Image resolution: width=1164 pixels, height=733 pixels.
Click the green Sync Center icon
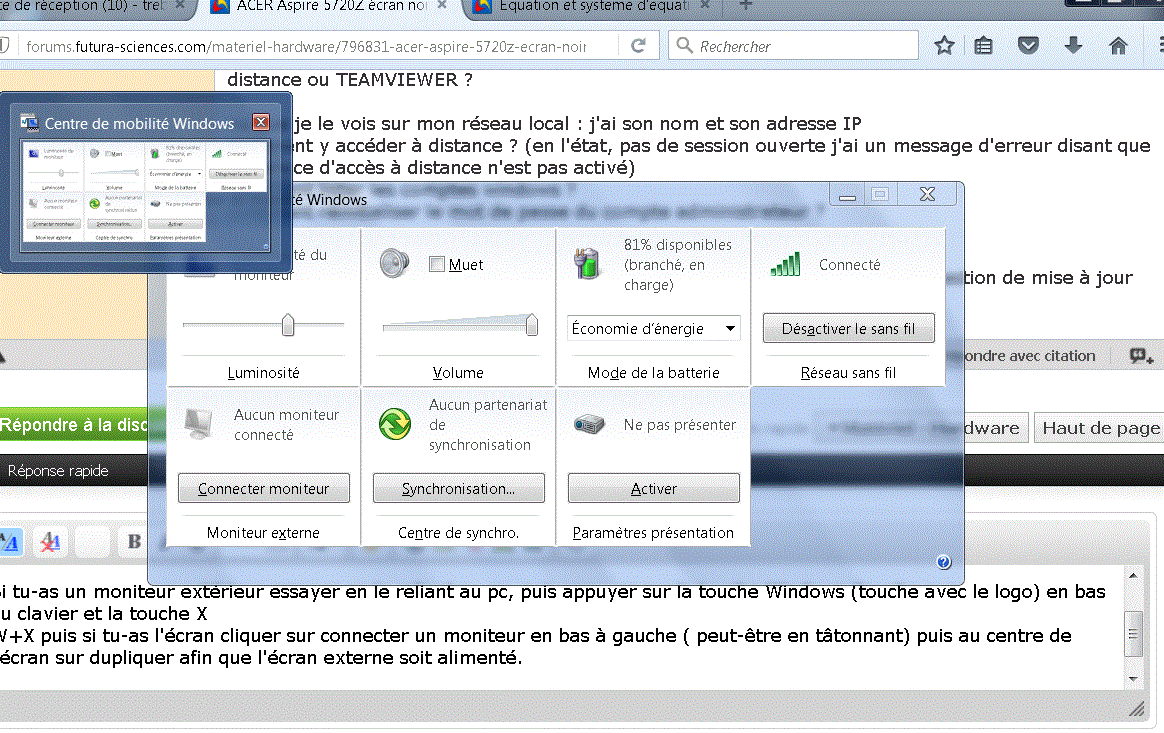pyautogui.click(x=394, y=424)
